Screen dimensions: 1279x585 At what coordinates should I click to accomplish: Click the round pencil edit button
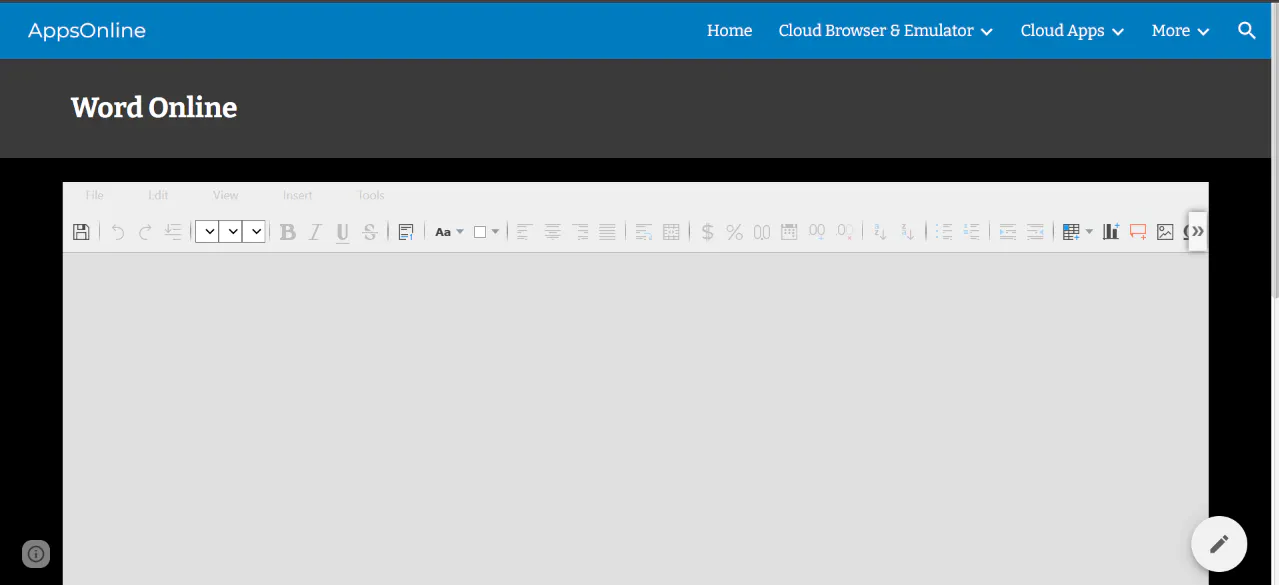tap(1219, 544)
